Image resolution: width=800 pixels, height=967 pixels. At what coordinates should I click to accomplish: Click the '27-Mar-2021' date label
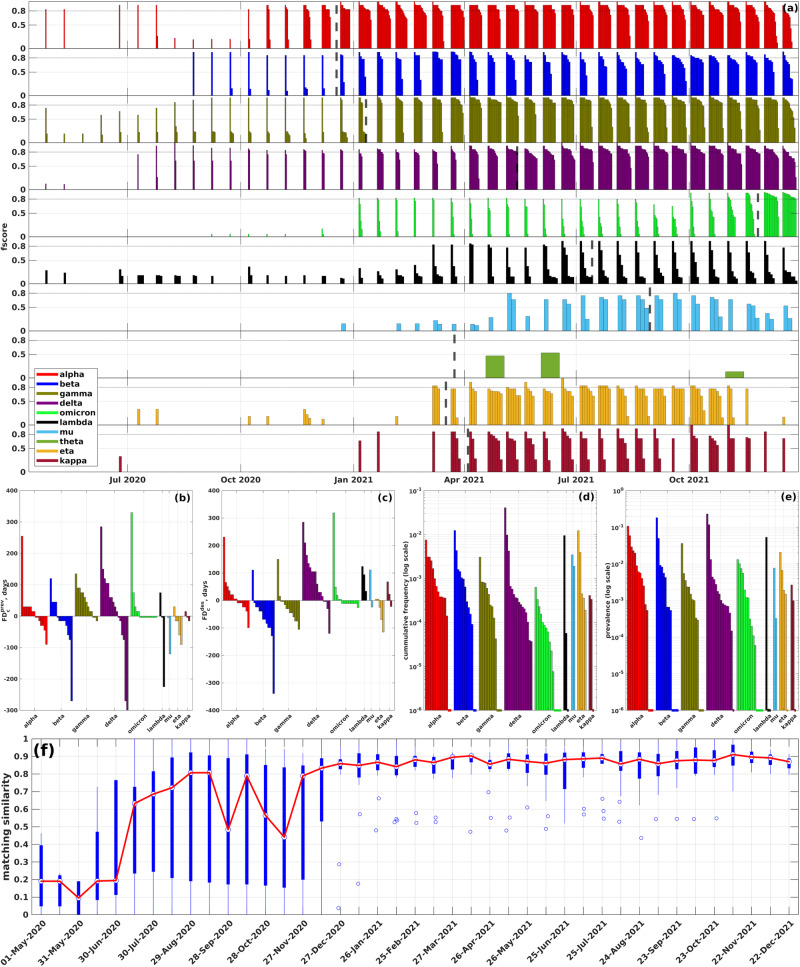tap(436, 942)
